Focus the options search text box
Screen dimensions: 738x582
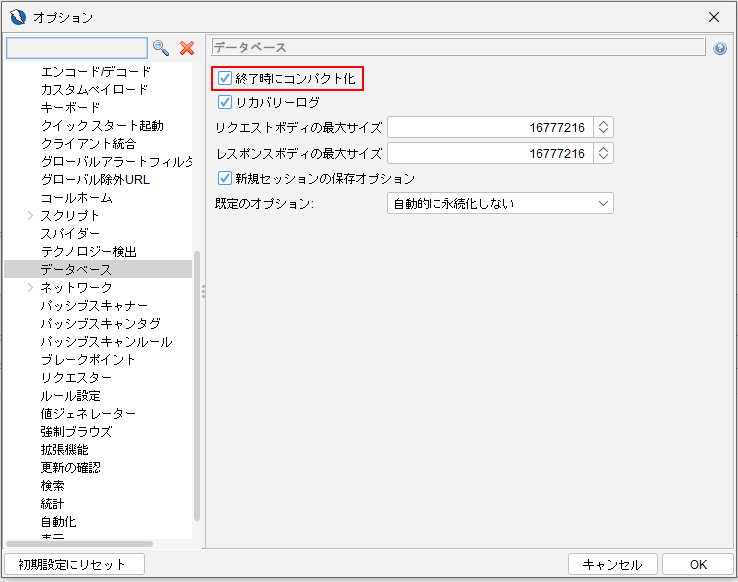click(x=77, y=48)
